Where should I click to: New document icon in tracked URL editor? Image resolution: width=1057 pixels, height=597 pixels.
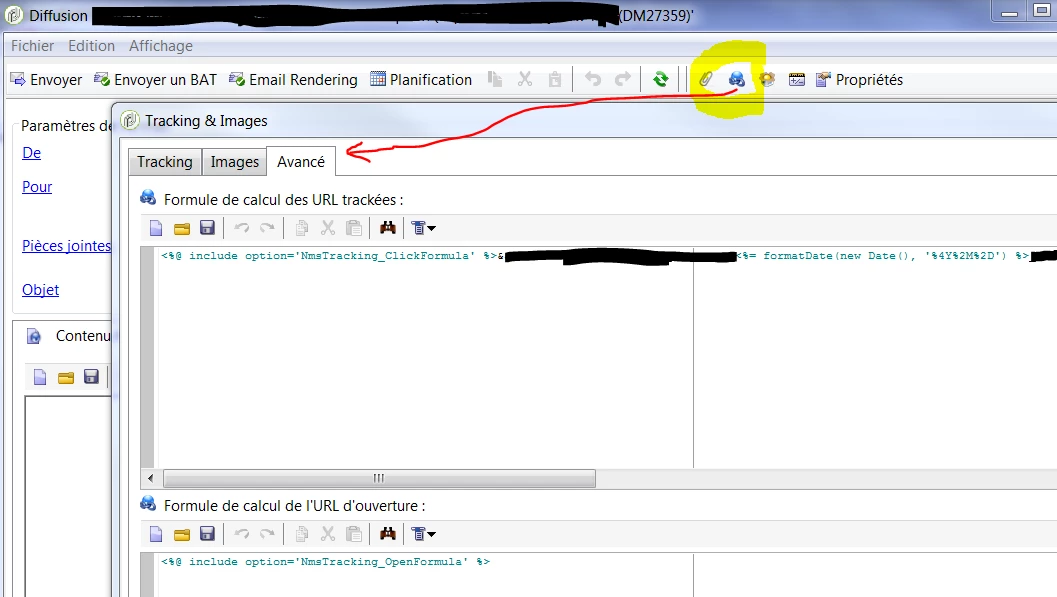click(156, 228)
